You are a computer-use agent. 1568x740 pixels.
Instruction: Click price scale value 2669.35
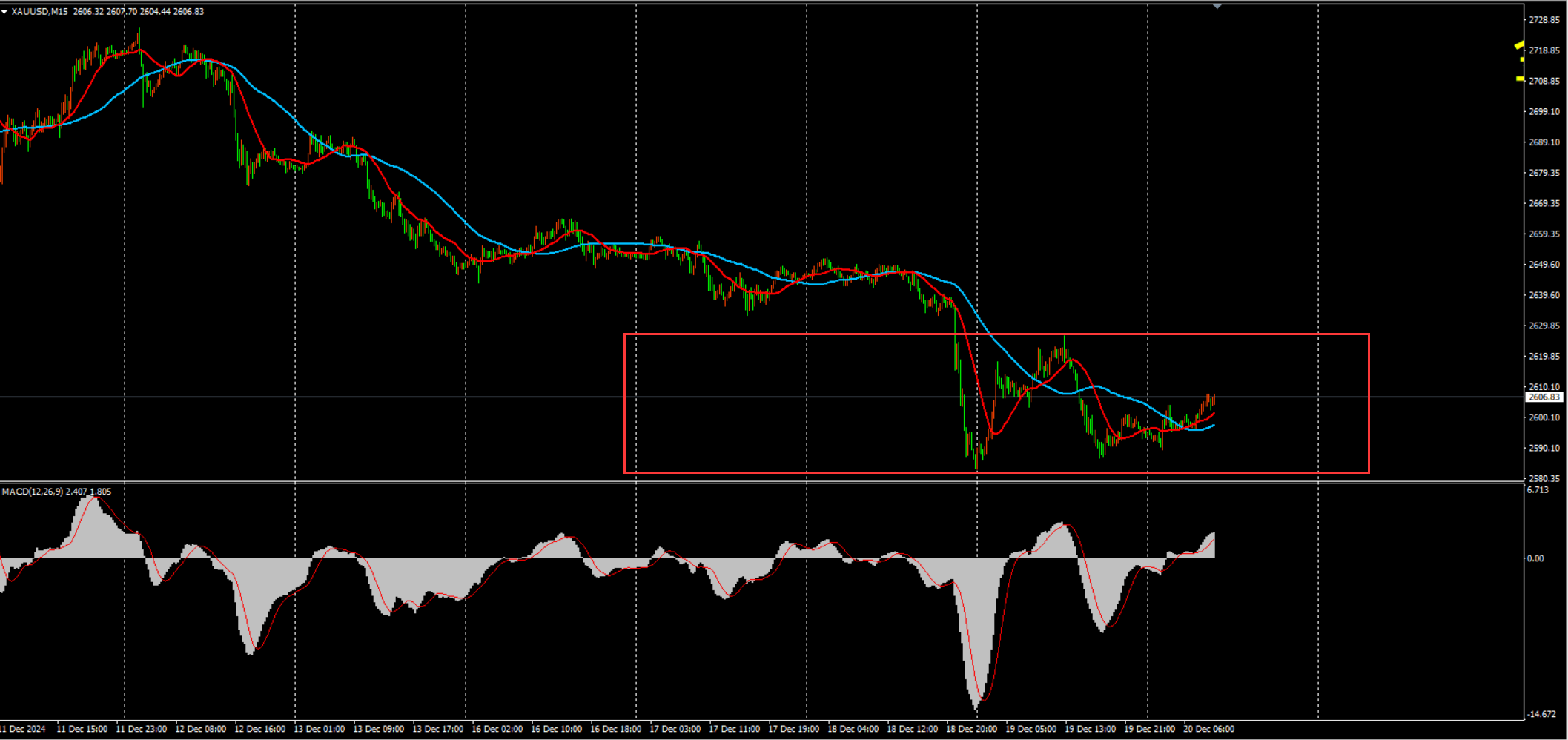(x=1544, y=203)
